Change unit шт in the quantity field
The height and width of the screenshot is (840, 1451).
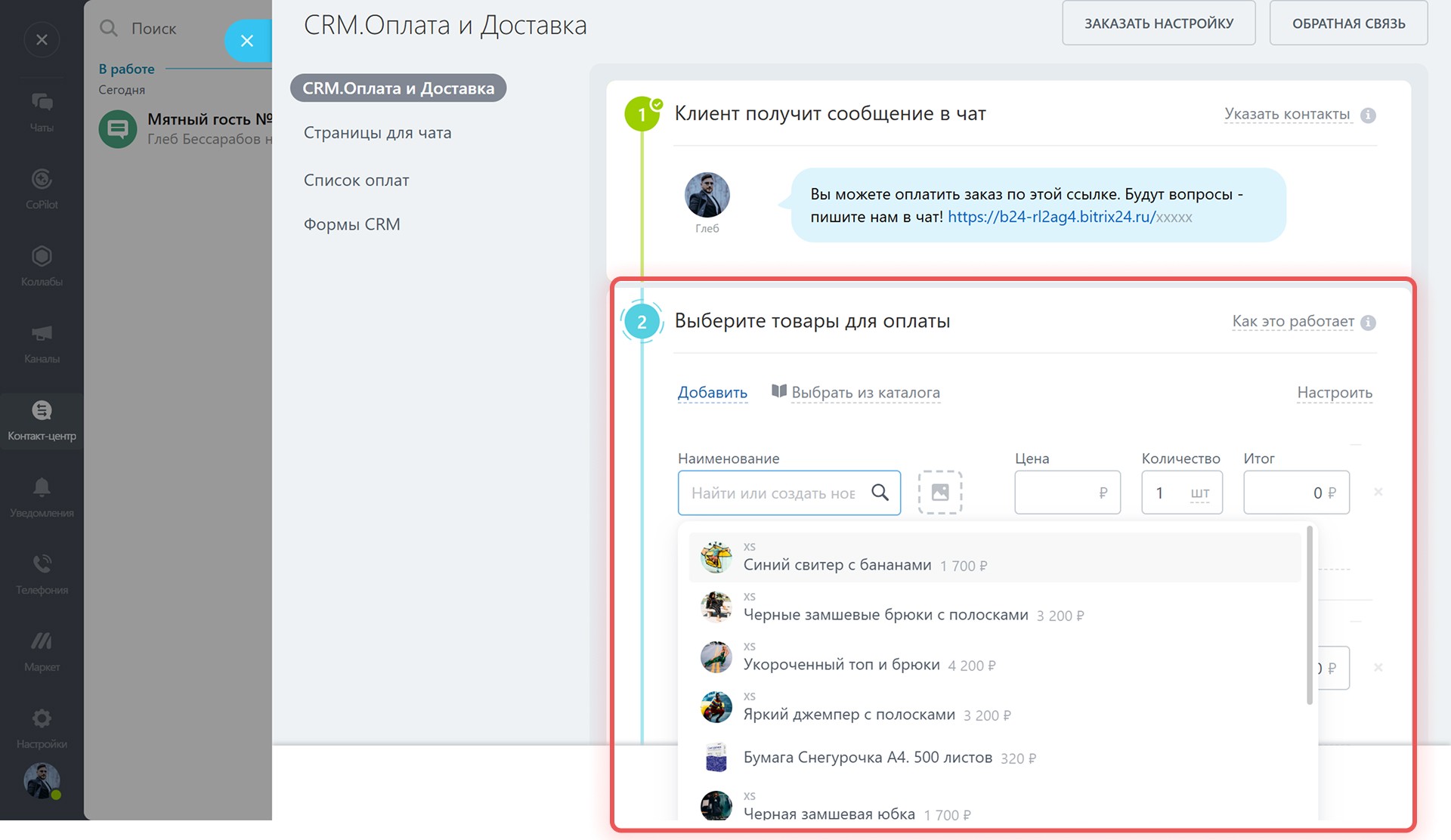(1199, 493)
